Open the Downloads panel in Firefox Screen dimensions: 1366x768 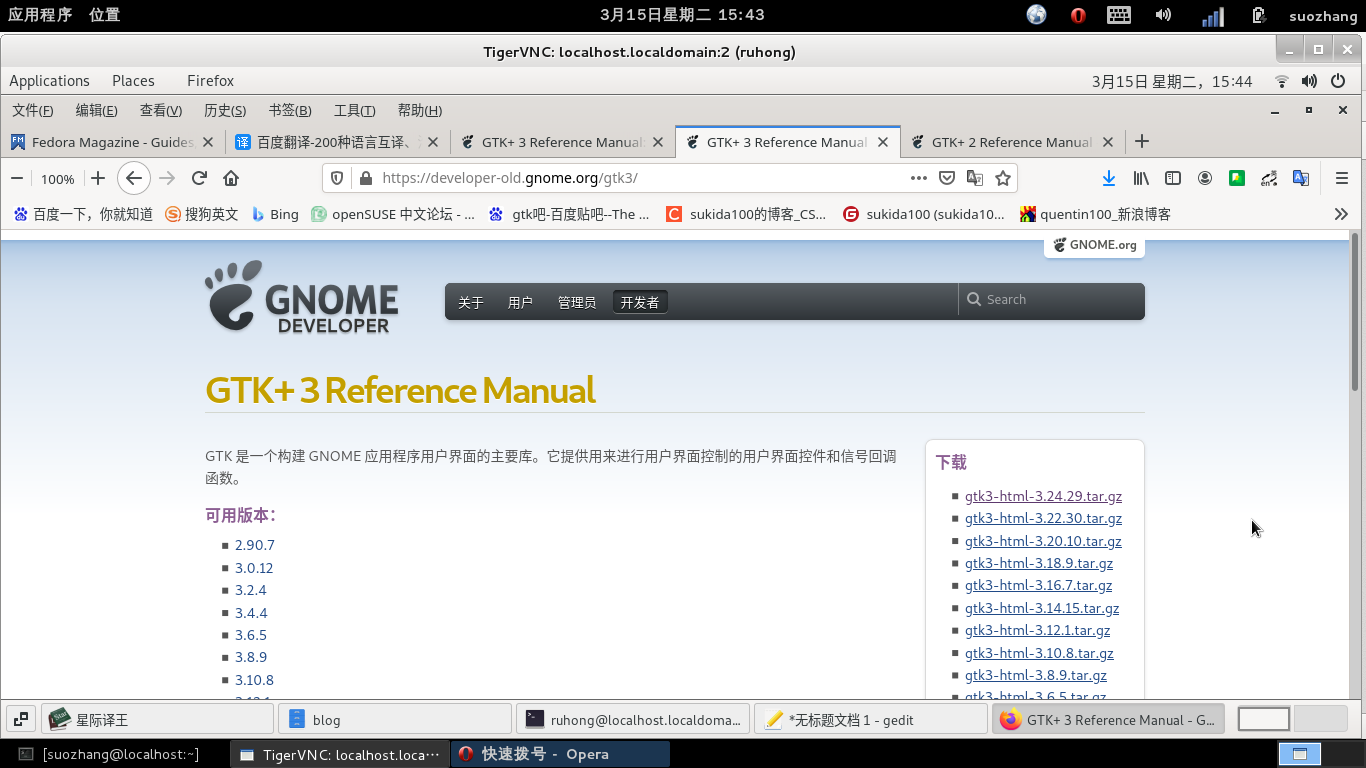1108,177
